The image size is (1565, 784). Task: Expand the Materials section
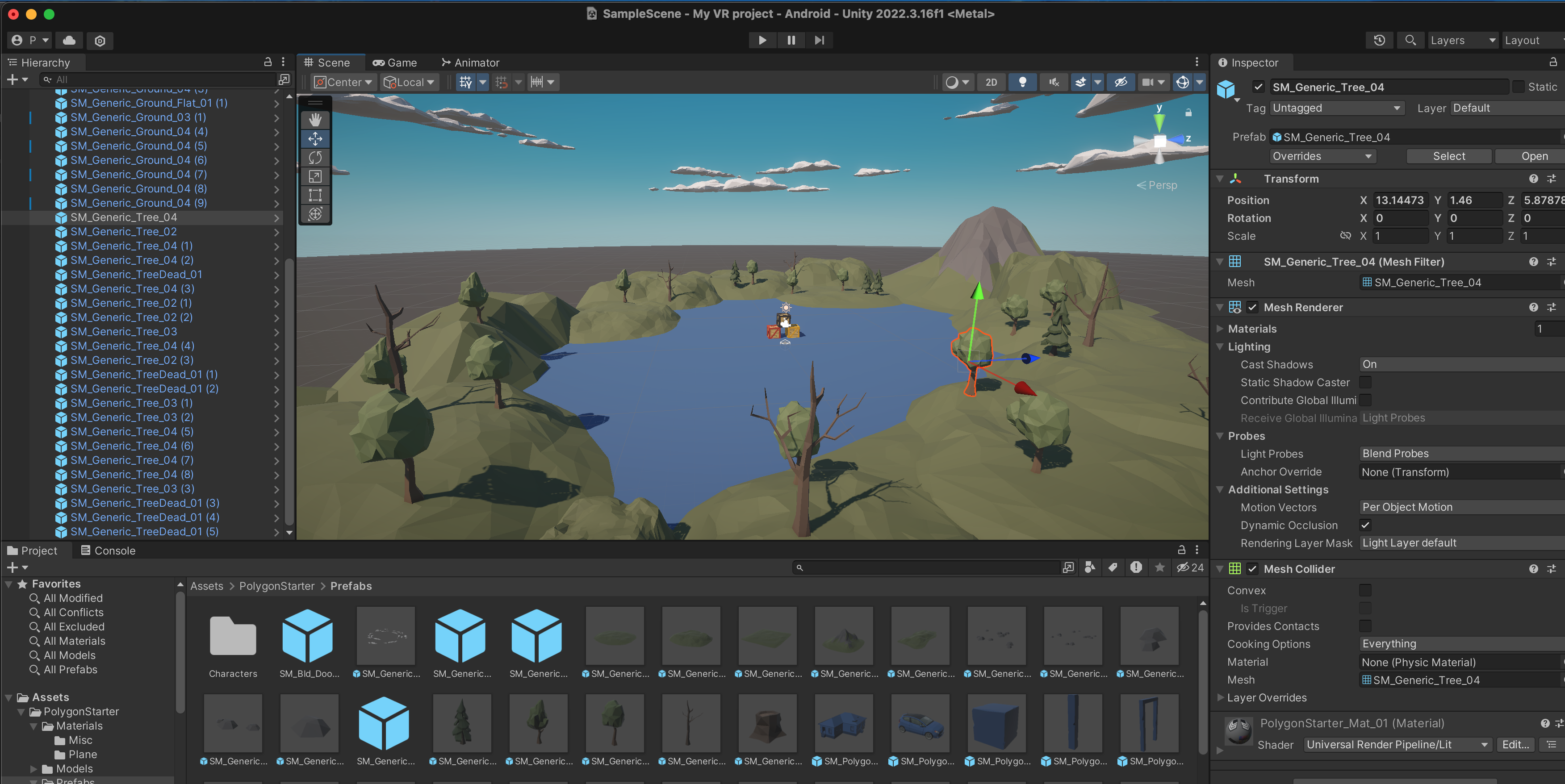[1220, 329]
